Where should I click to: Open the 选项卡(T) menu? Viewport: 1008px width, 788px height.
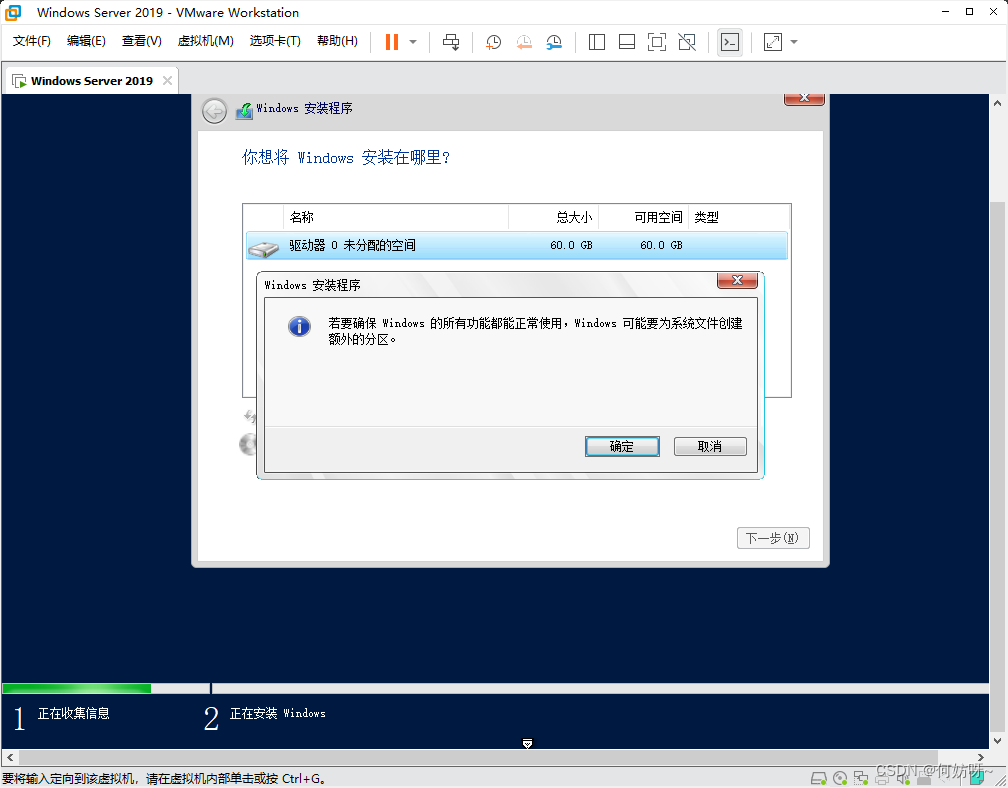[x=274, y=41]
